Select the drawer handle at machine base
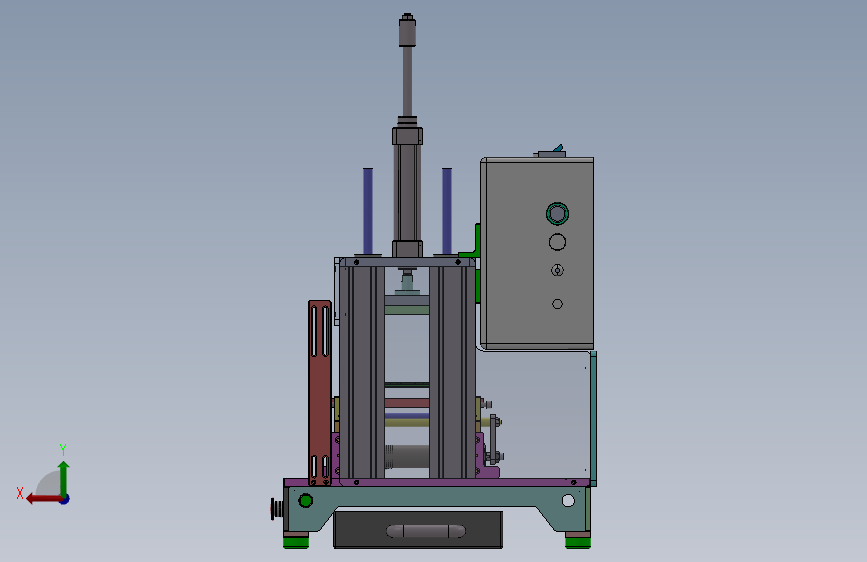The height and width of the screenshot is (562, 867). pos(426,531)
